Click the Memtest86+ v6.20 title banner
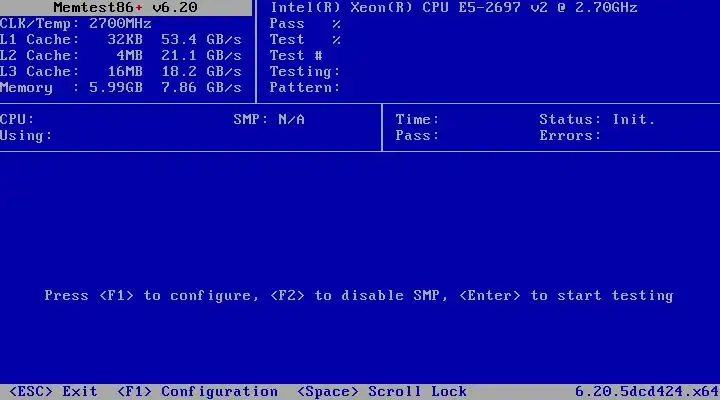 (125, 7)
